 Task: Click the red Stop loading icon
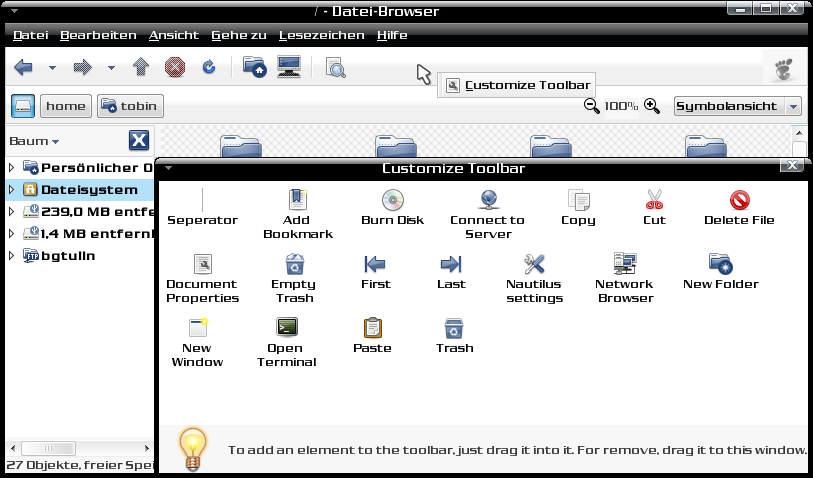coord(175,67)
